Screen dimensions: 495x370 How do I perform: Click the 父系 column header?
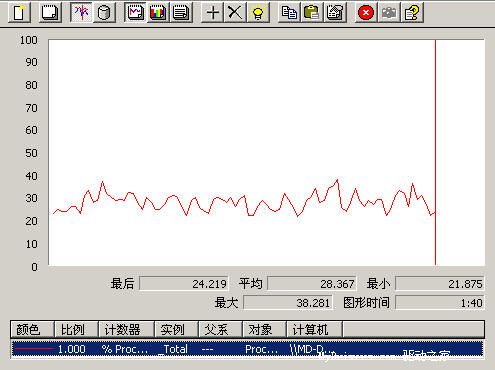click(x=220, y=330)
